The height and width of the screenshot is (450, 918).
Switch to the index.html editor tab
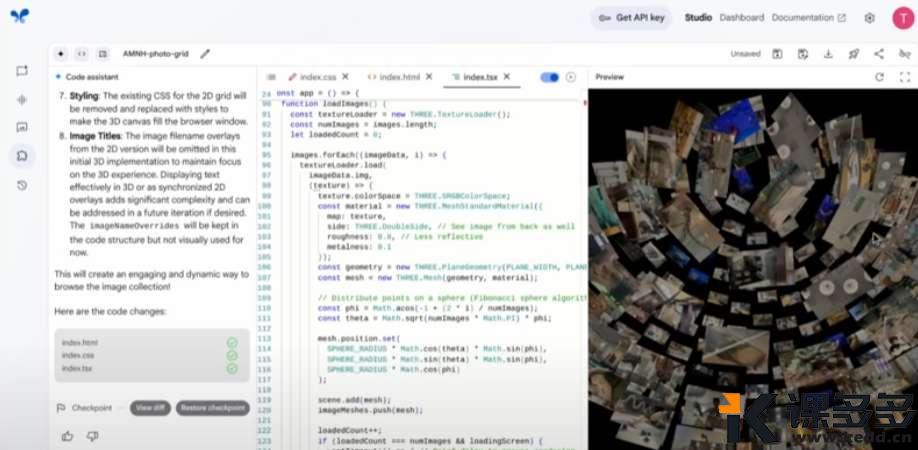(x=399, y=77)
